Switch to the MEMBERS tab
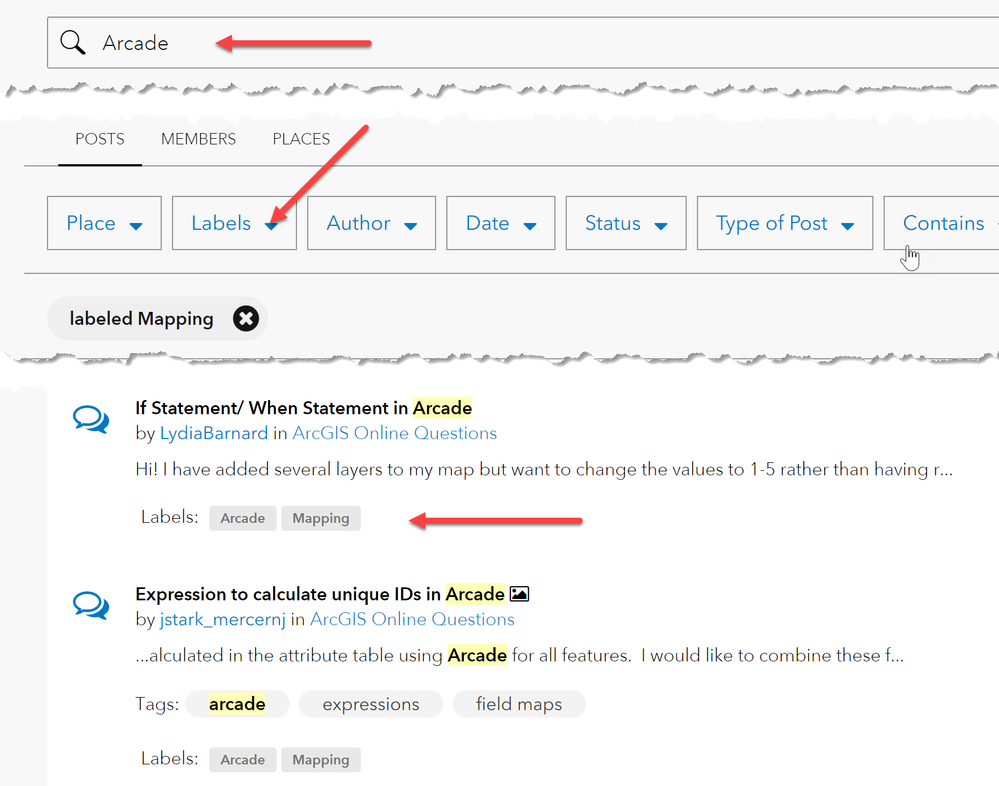Screen dimensions: 999x786 tap(198, 139)
